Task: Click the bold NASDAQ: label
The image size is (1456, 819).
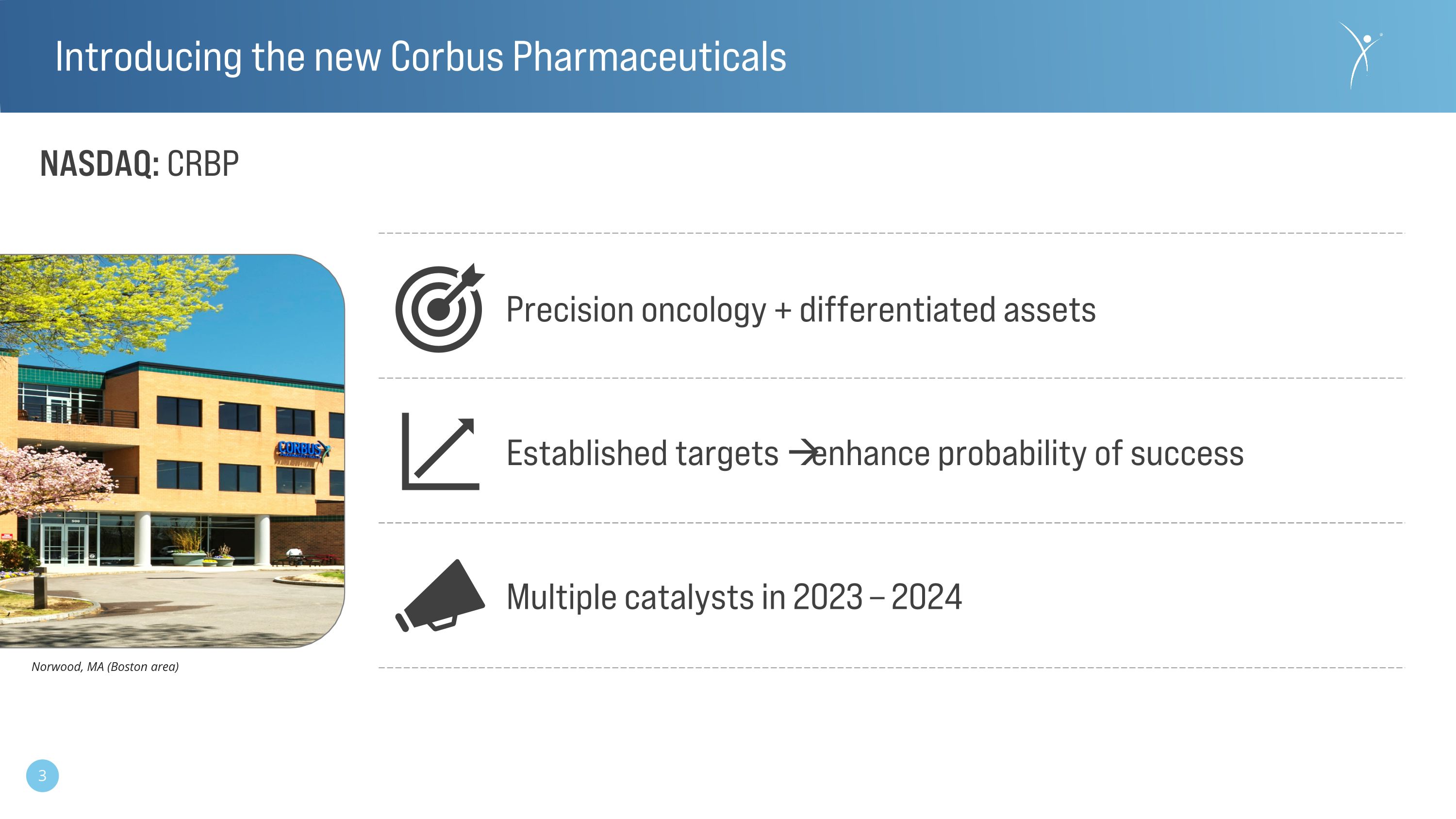Action: pos(99,164)
